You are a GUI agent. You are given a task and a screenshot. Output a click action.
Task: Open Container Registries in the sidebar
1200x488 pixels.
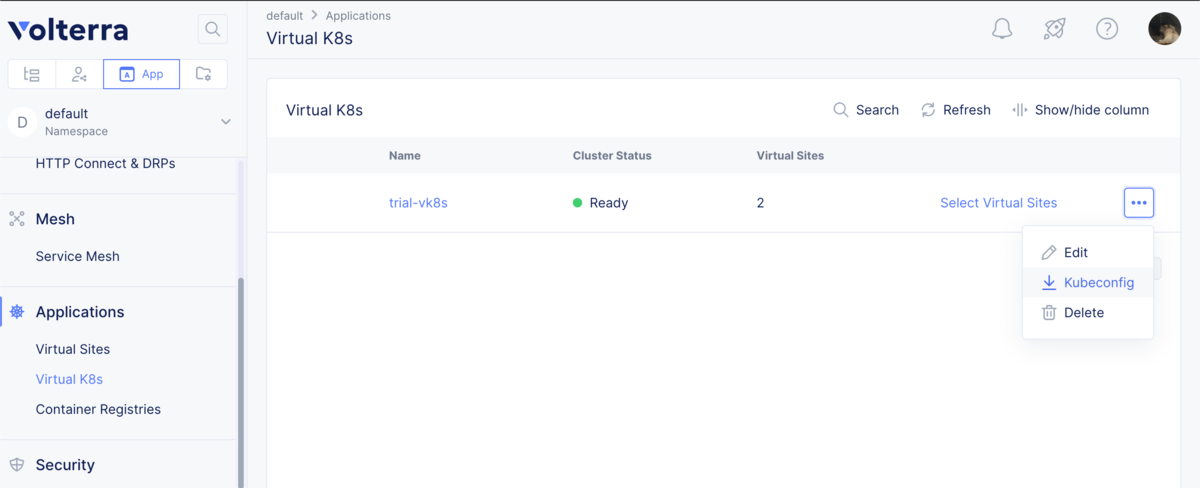point(98,409)
